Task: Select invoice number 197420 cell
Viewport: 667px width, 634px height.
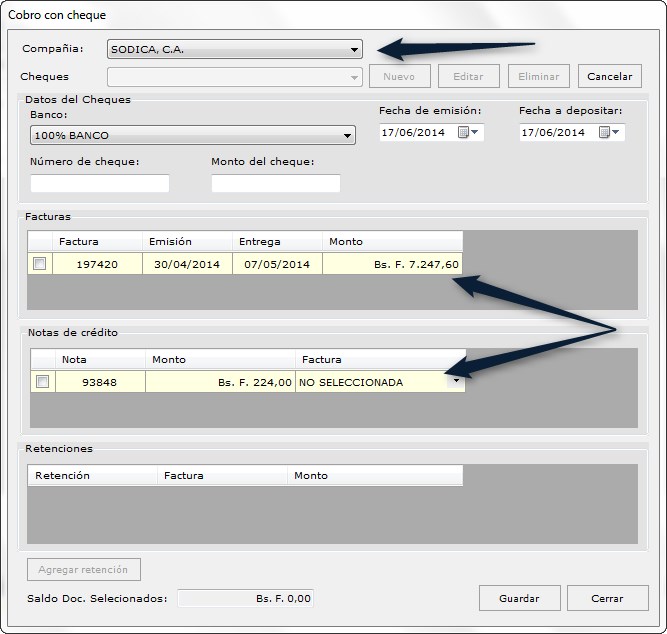Action: coord(97,264)
